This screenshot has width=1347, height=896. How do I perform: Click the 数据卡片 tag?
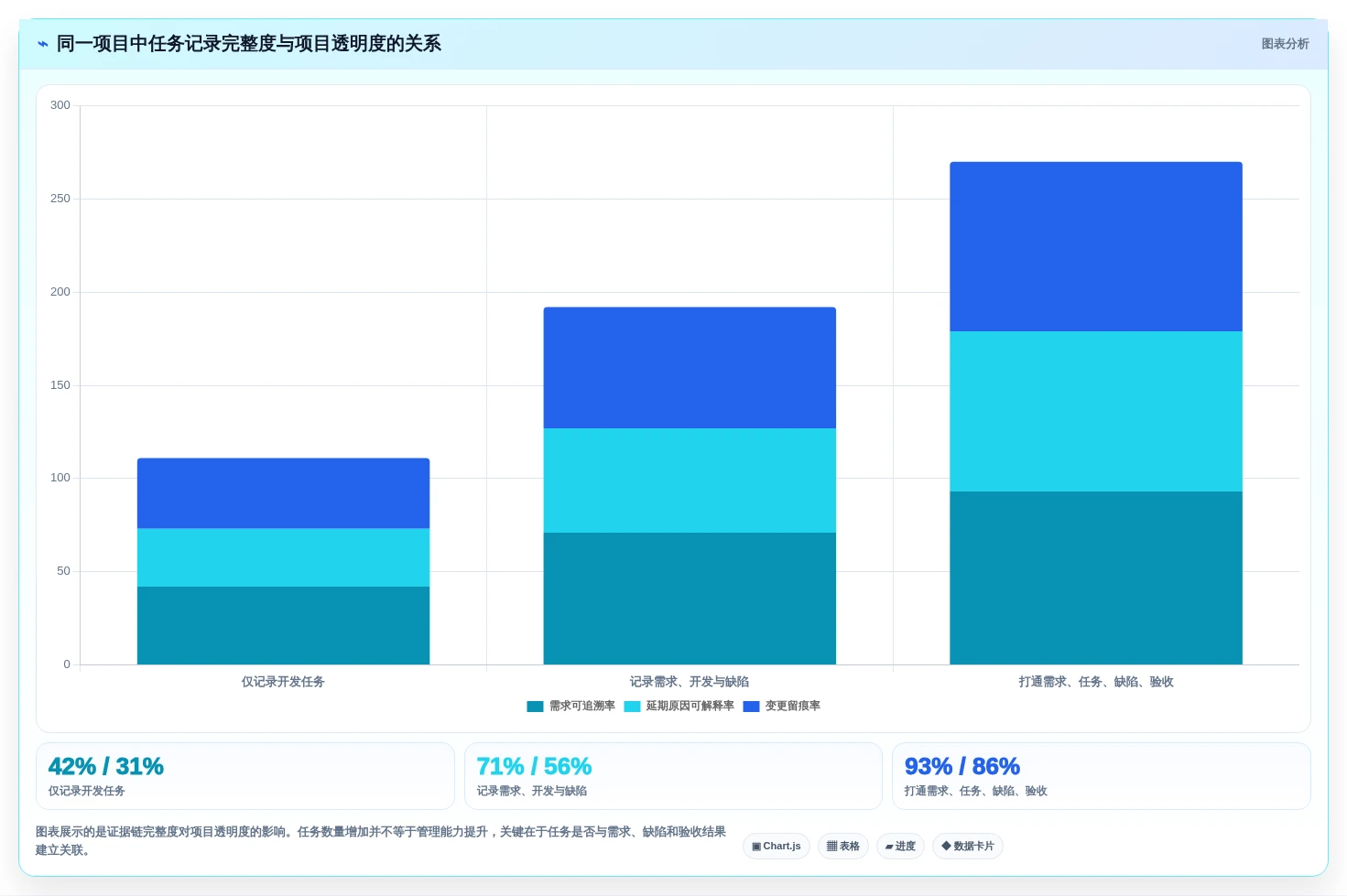[x=968, y=847]
